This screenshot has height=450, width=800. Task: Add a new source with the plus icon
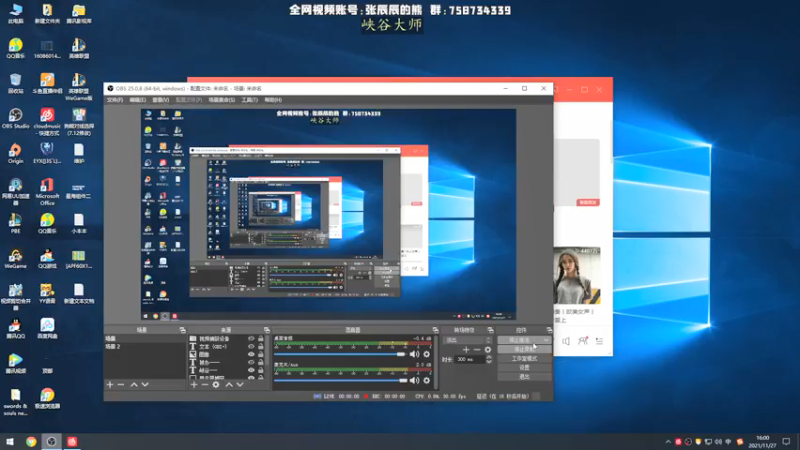pos(193,385)
